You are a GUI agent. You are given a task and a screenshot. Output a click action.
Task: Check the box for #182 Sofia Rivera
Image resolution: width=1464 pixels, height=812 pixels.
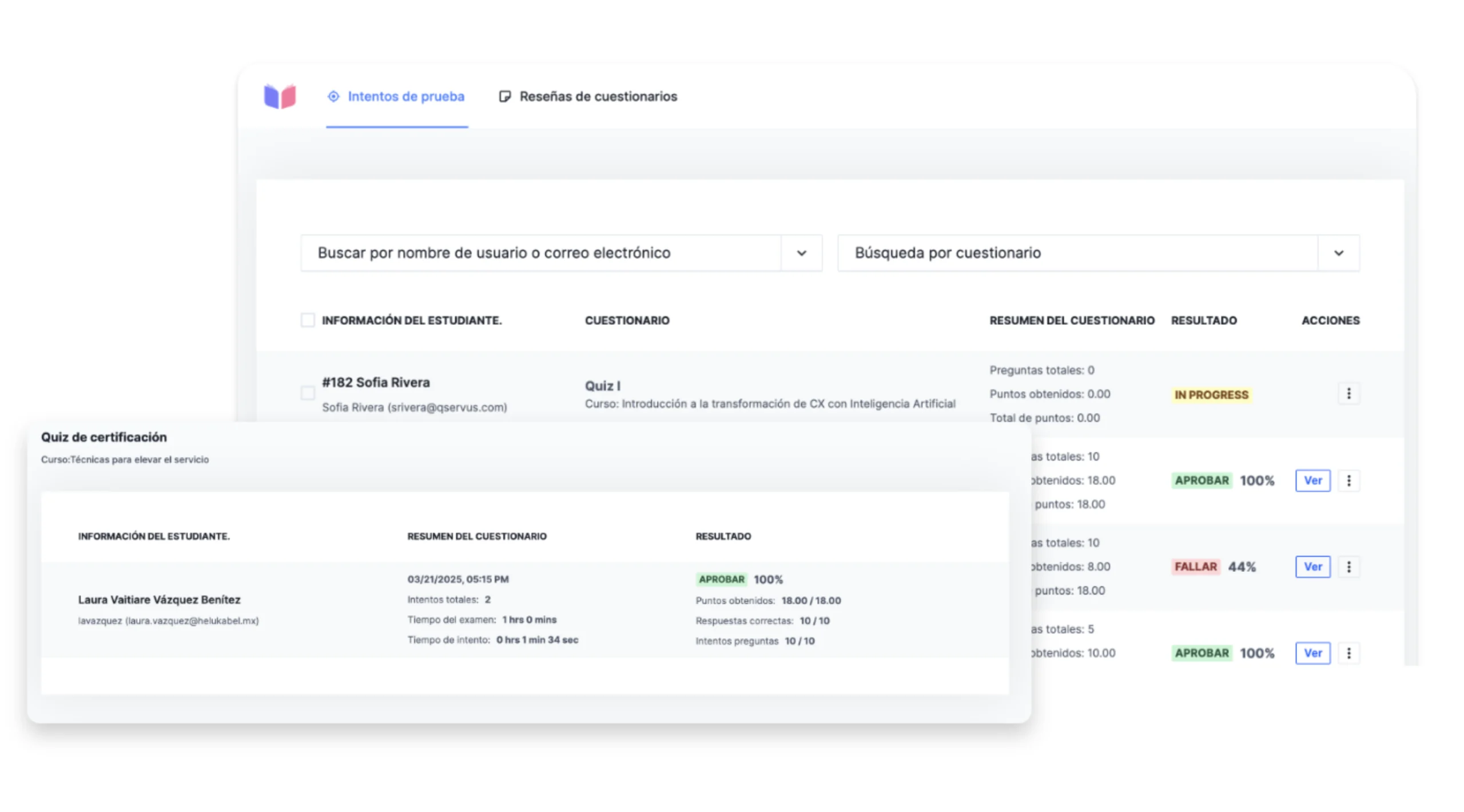pyautogui.click(x=308, y=393)
